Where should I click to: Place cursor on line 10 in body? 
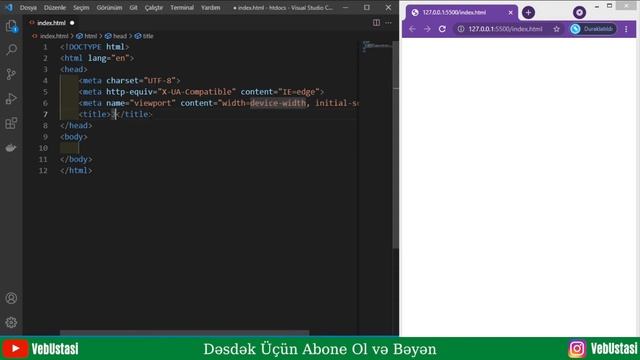coord(208,148)
